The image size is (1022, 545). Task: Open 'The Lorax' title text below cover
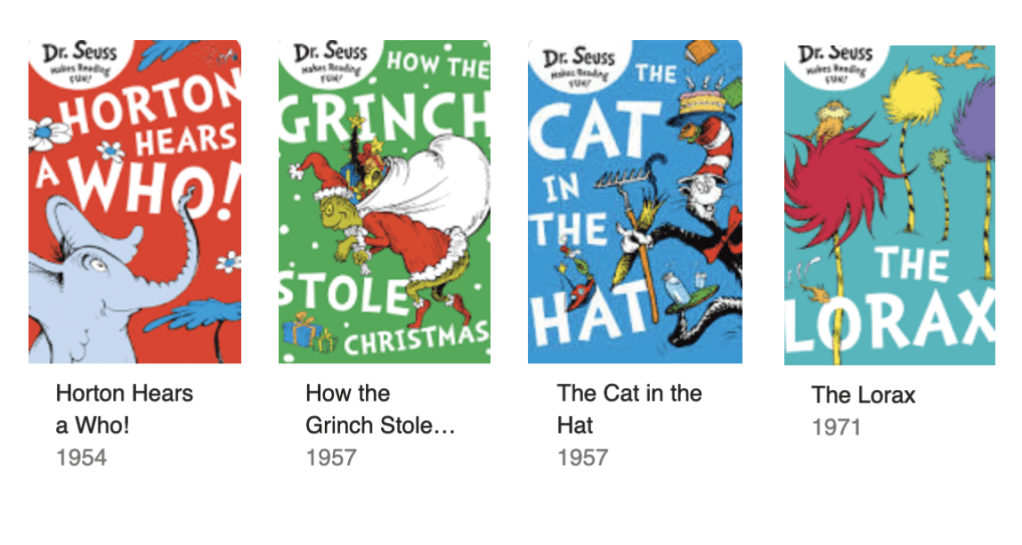pyautogui.click(x=863, y=395)
